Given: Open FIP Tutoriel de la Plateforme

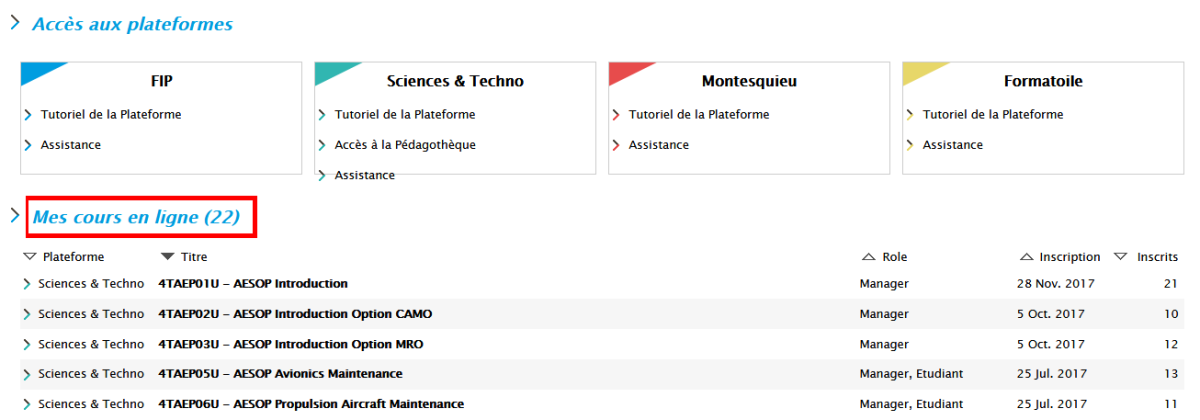Looking at the screenshot, I should pos(111,115).
